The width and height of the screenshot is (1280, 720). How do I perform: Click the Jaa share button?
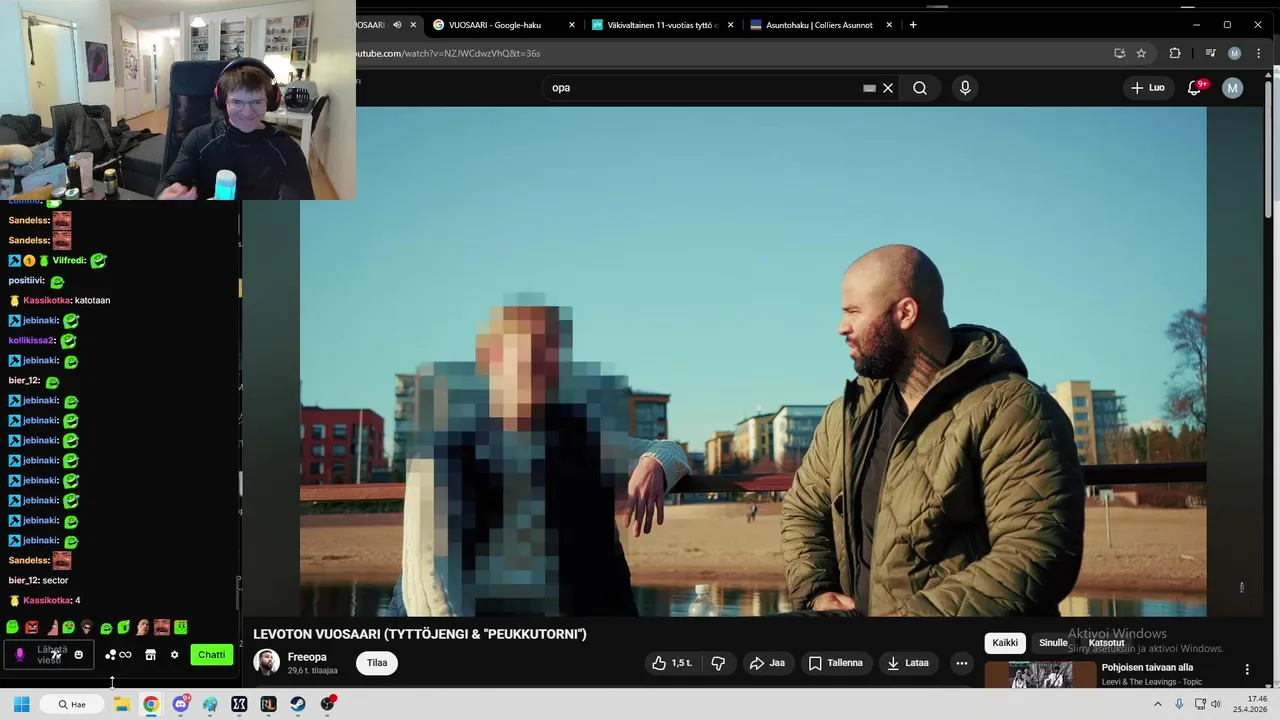point(767,663)
